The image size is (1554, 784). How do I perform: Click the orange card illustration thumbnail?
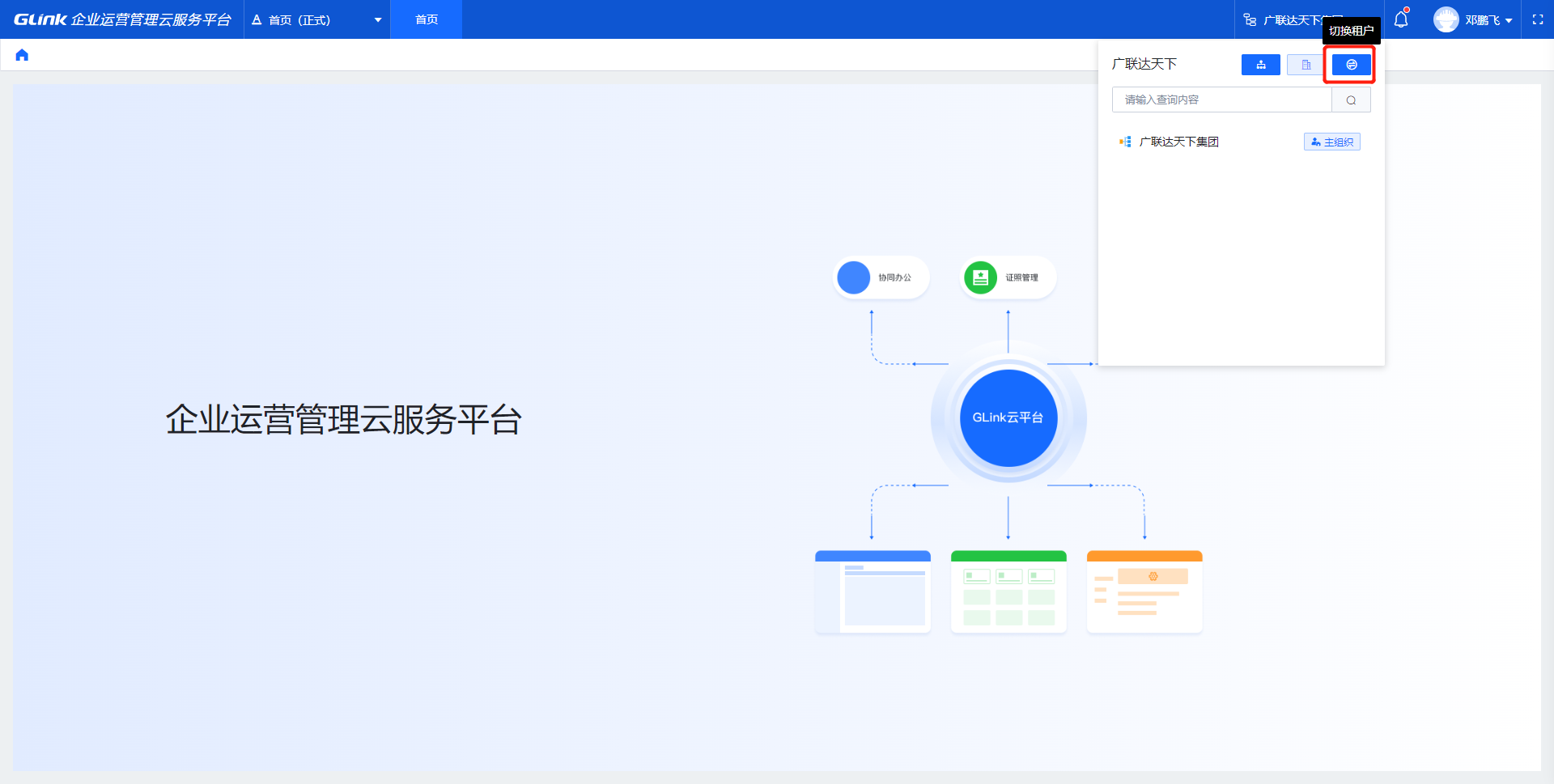click(x=1144, y=591)
